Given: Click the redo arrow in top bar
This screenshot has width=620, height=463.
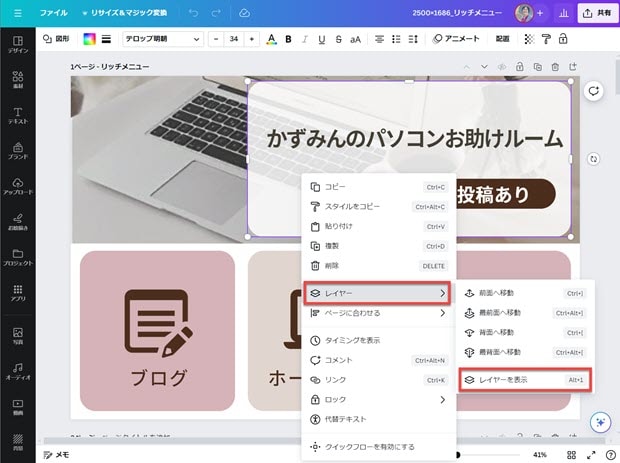Looking at the screenshot, I should coord(218,13).
